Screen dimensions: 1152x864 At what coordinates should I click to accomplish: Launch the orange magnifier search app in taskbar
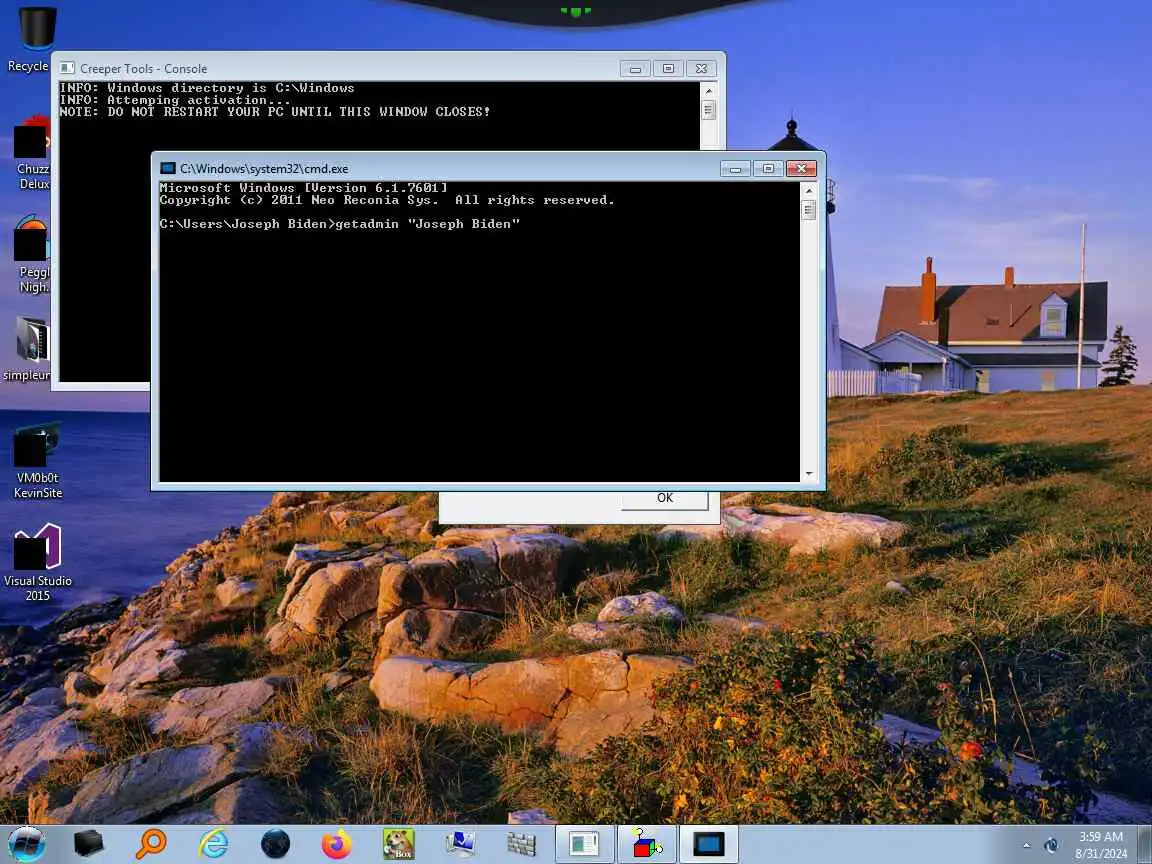click(151, 844)
